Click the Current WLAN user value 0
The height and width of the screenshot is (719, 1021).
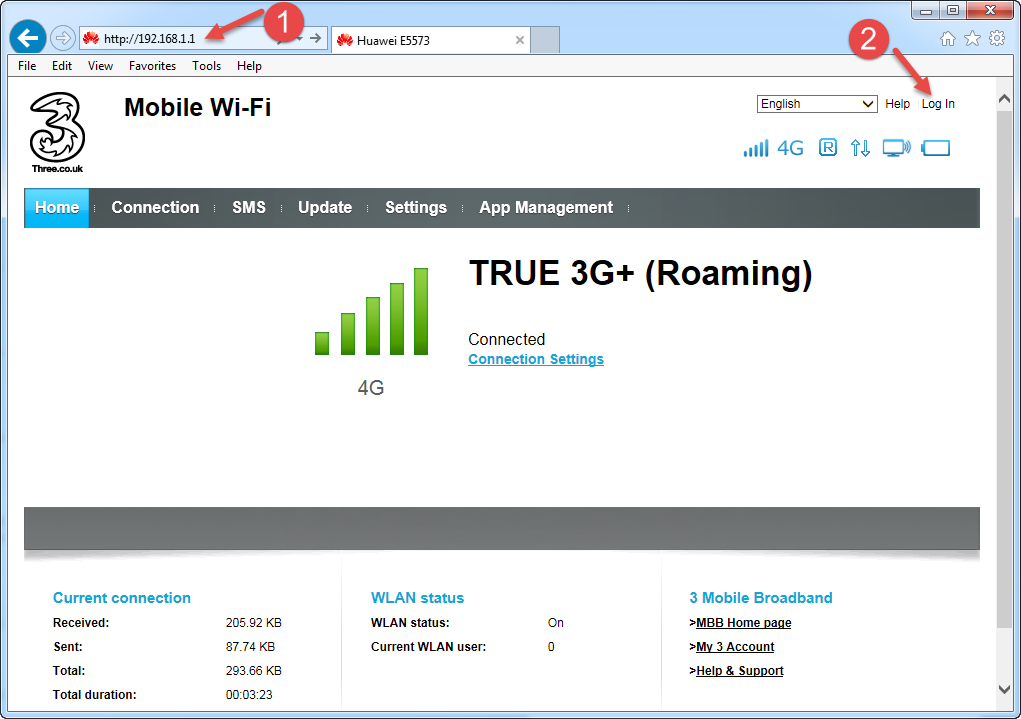point(551,647)
